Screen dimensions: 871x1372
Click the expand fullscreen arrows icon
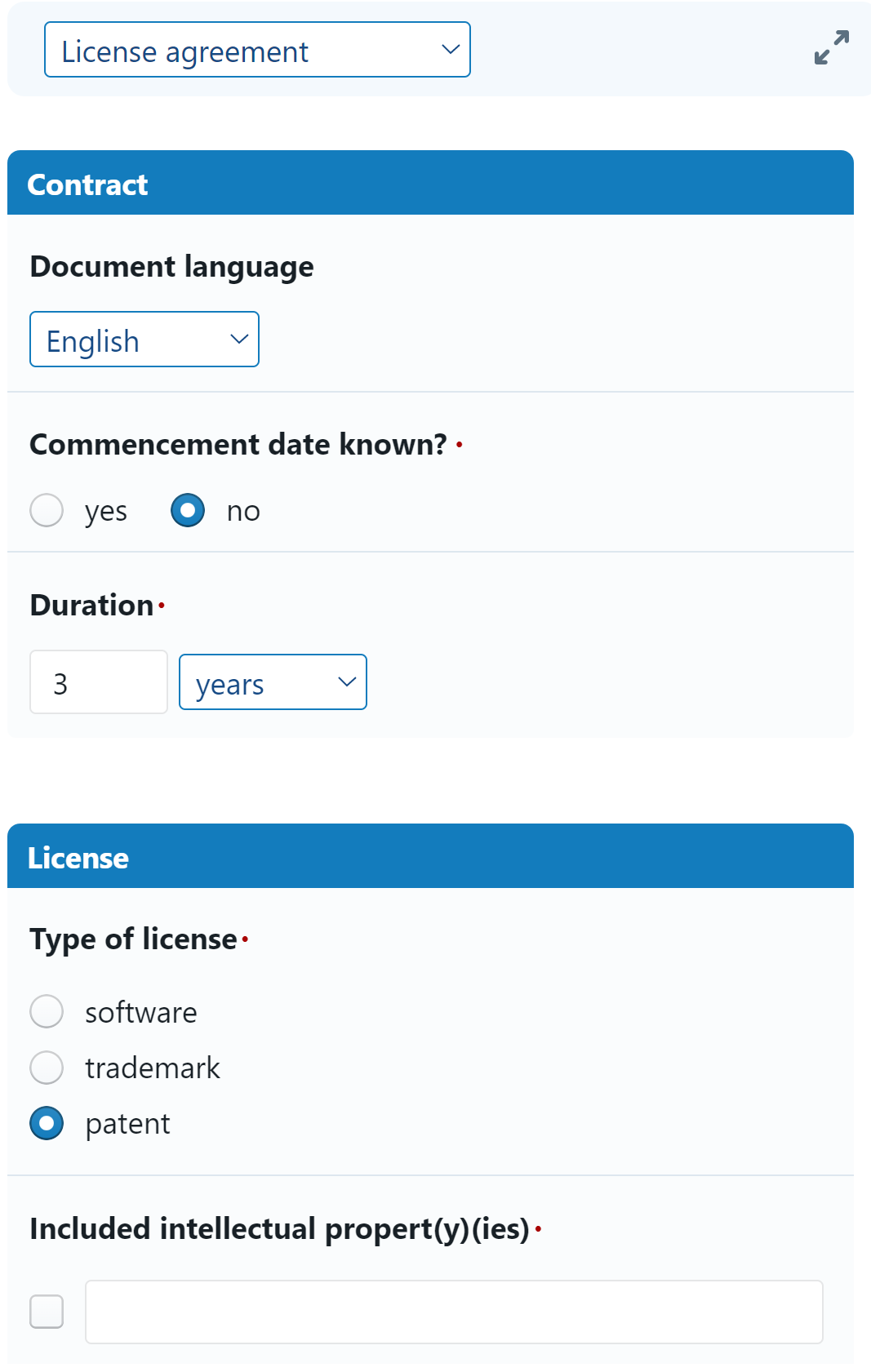point(831,47)
